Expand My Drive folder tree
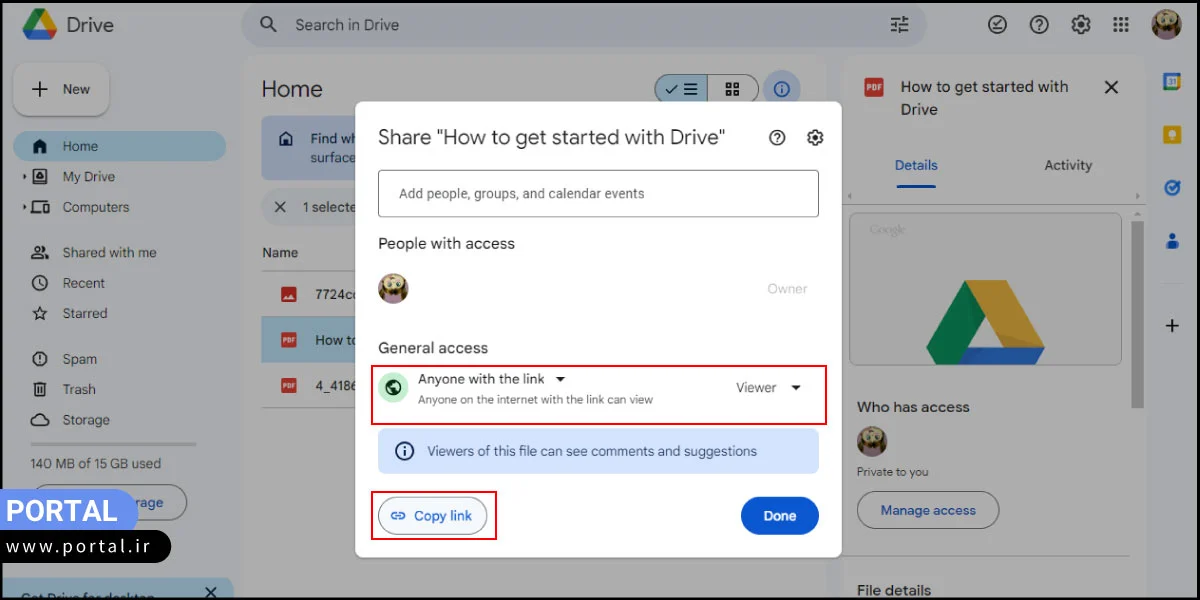This screenshot has width=1200, height=600. coord(24,177)
